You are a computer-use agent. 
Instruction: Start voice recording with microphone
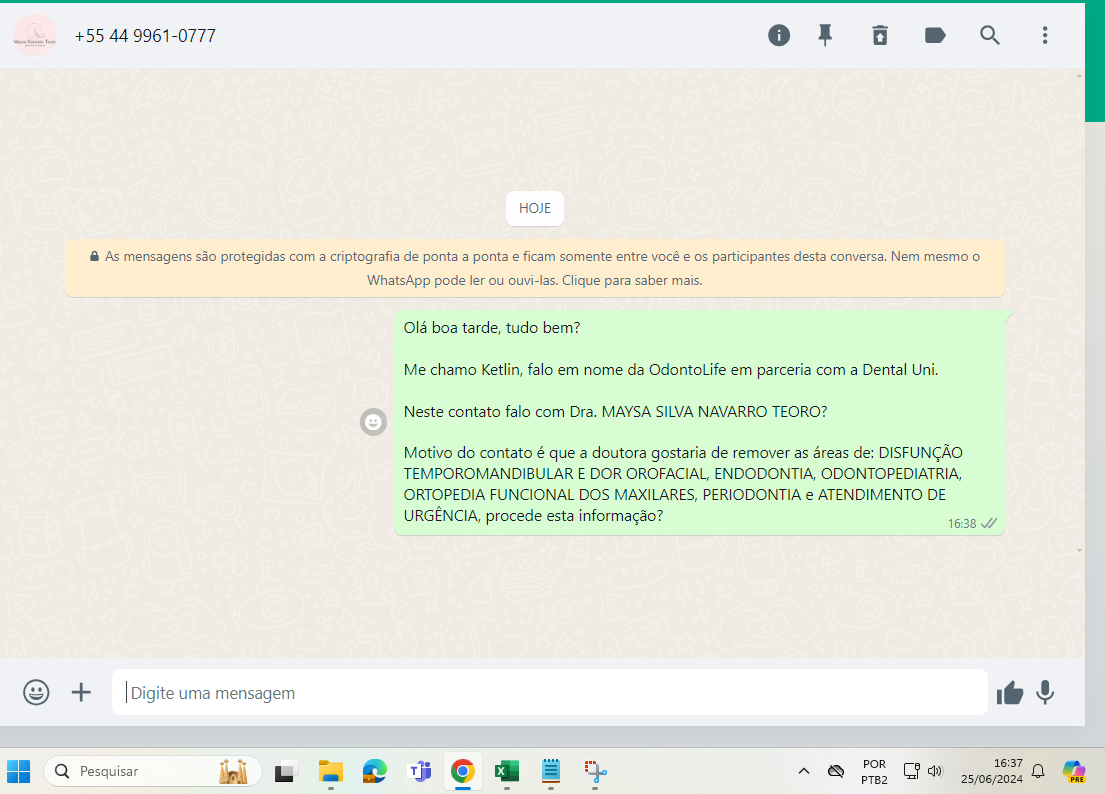click(x=1045, y=693)
